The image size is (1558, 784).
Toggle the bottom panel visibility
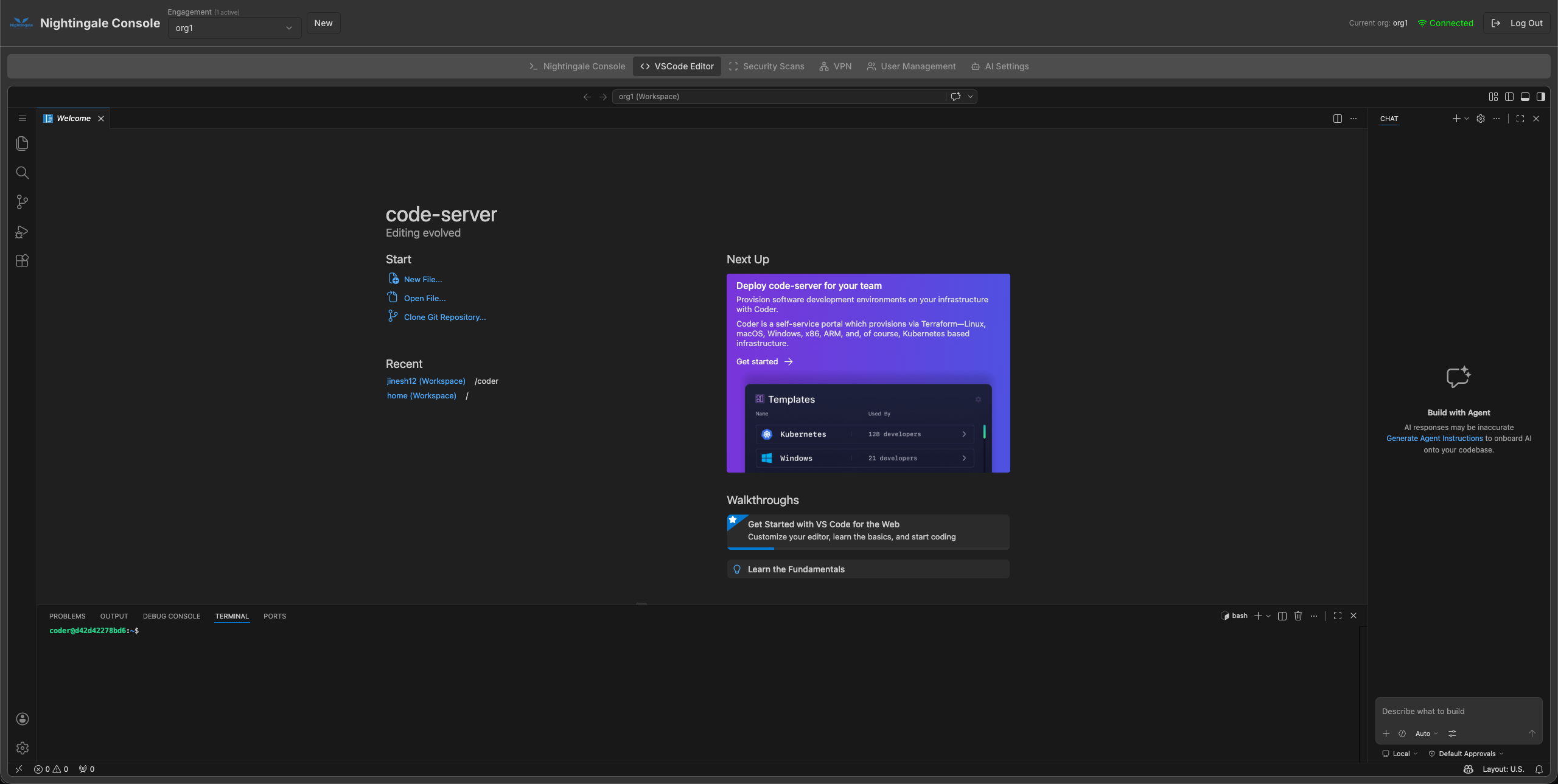pyautogui.click(x=1525, y=97)
